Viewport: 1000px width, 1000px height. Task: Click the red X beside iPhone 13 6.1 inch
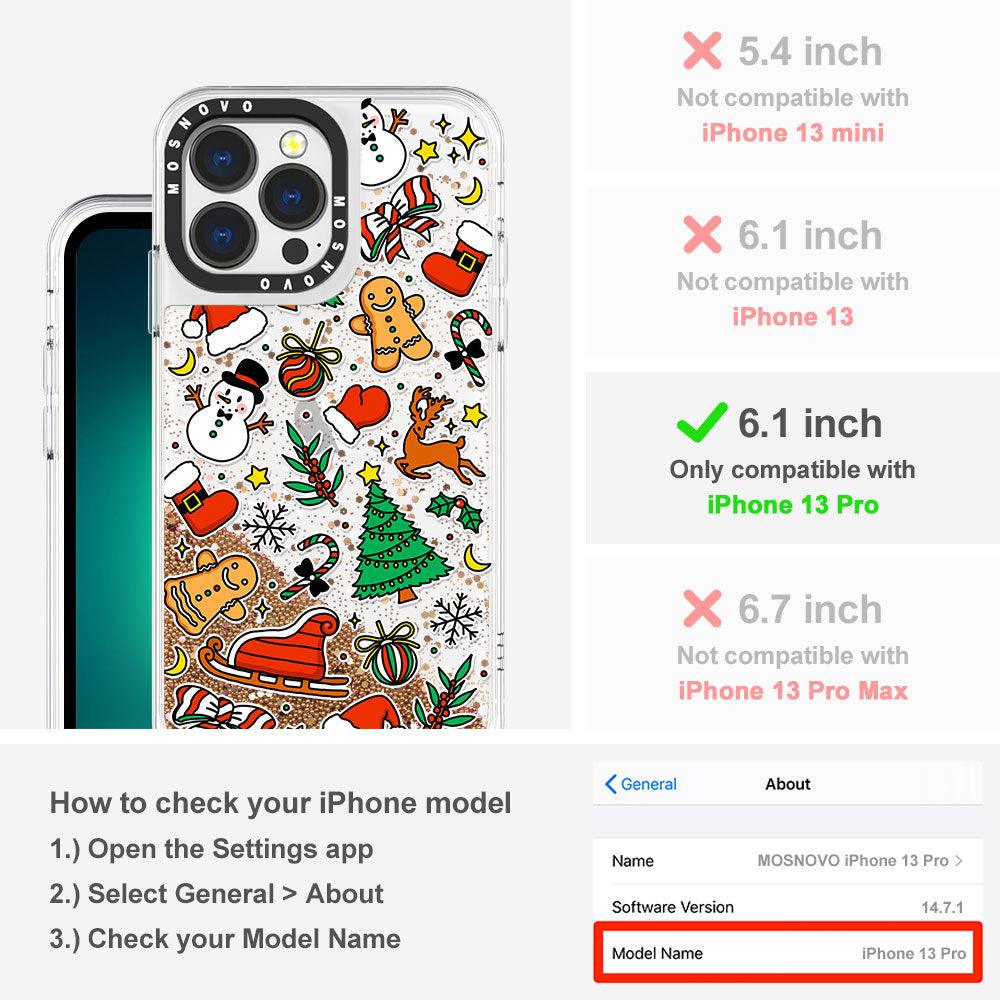click(702, 234)
